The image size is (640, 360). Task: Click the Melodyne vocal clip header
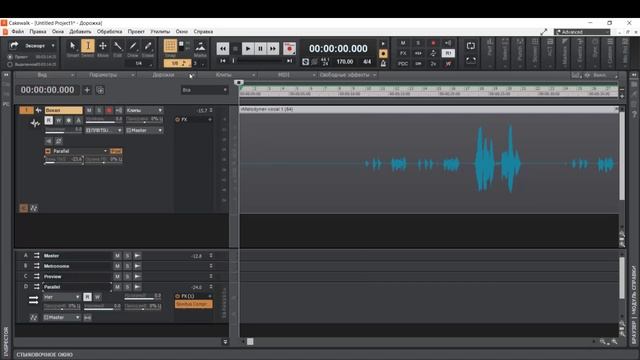coord(429,109)
